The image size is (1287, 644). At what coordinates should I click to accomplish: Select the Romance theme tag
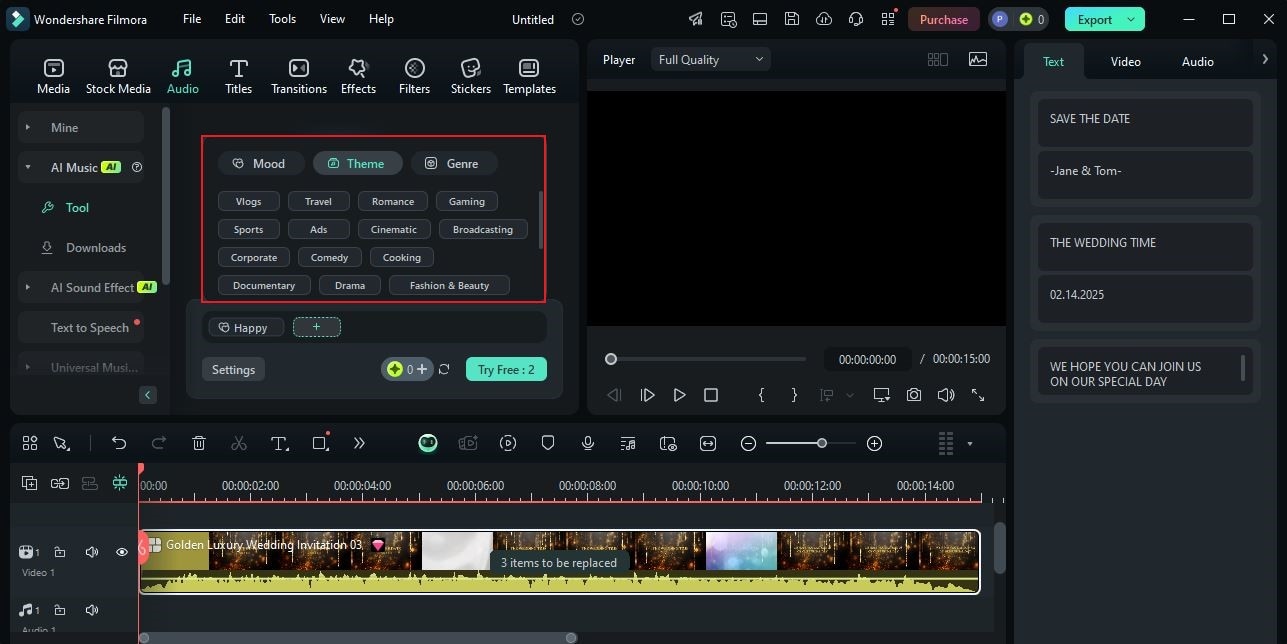[x=393, y=201]
